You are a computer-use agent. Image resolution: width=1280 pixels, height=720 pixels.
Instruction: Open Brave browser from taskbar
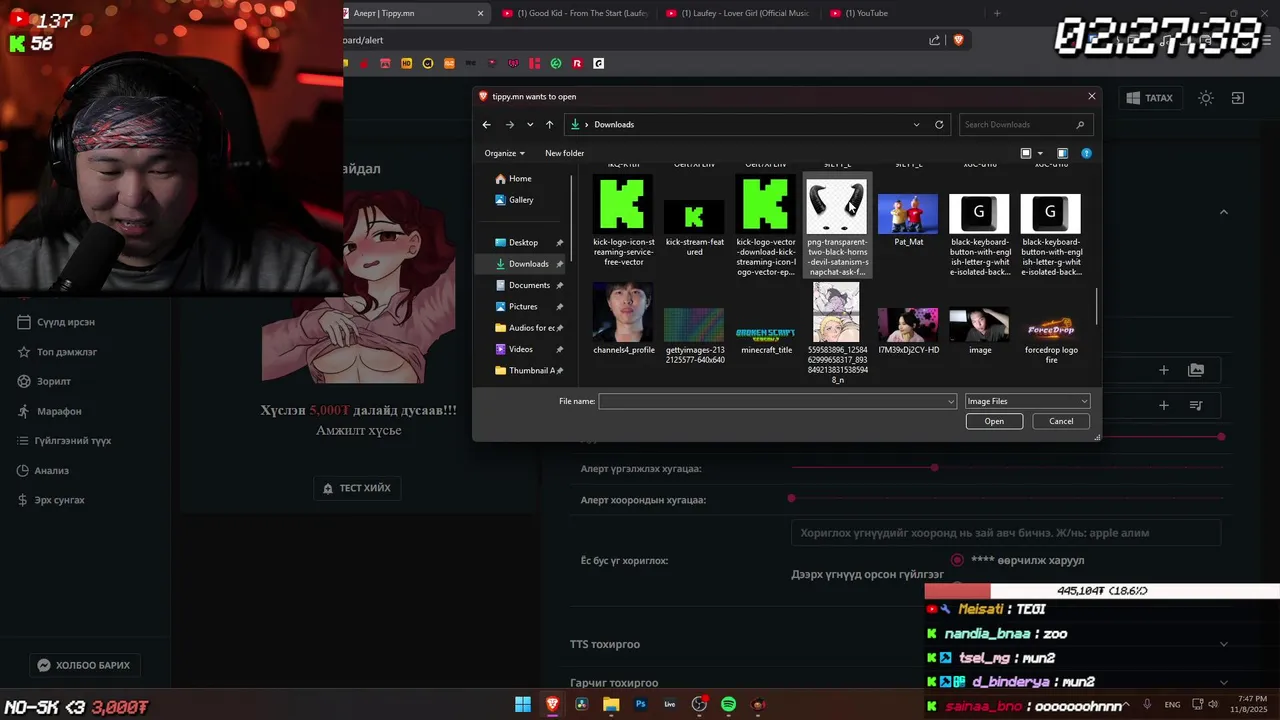point(553,704)
